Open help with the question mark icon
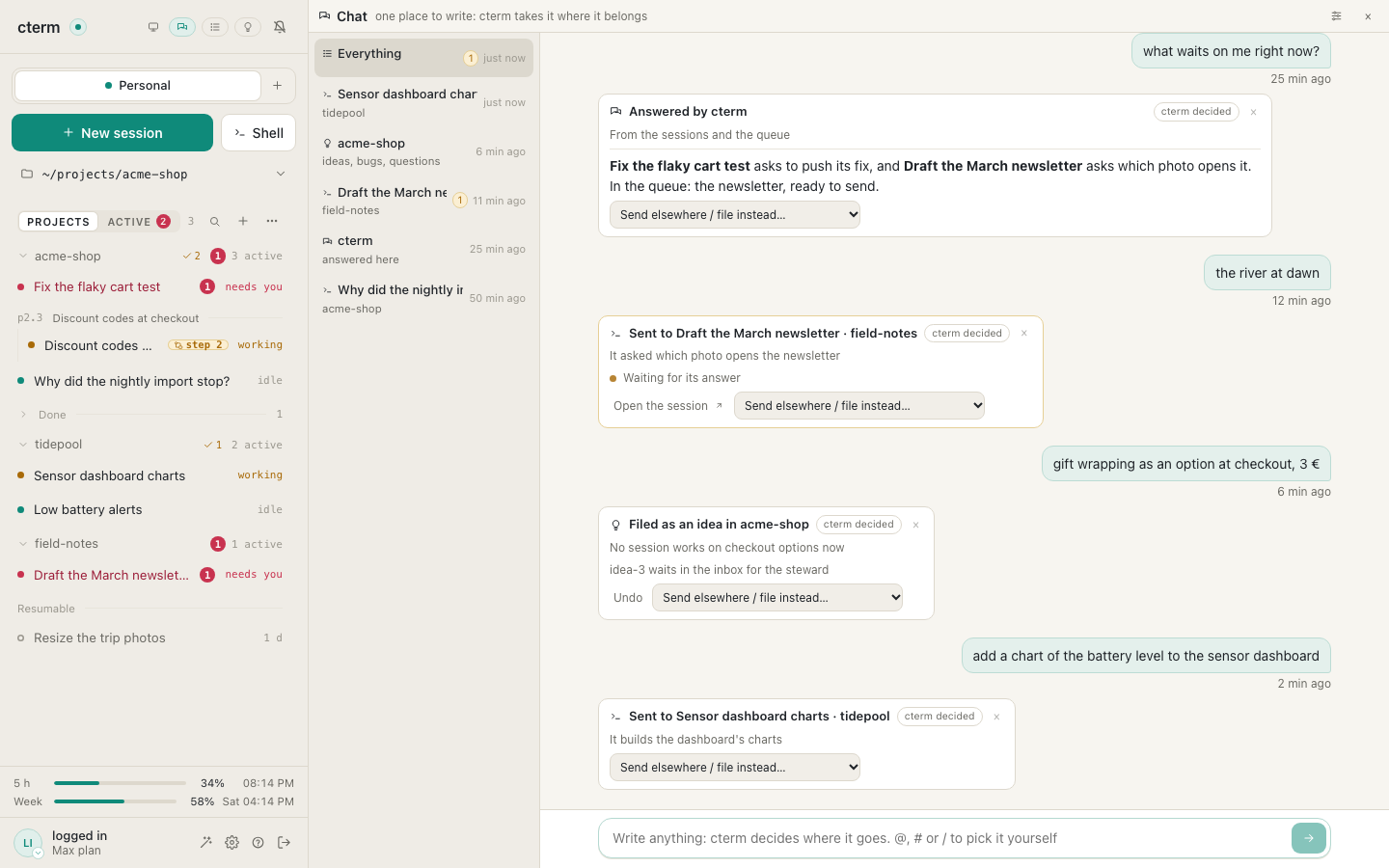This screenshot has width=1389, height=868. 258,843
